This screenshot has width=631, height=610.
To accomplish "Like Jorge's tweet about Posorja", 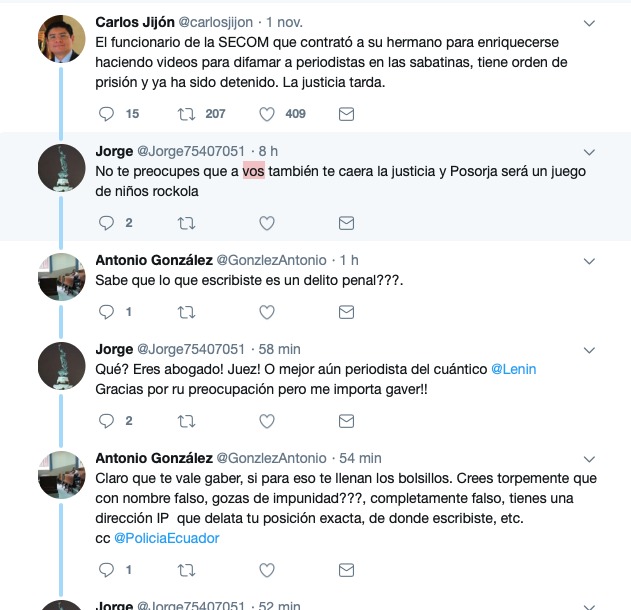I will coord(266,223).
